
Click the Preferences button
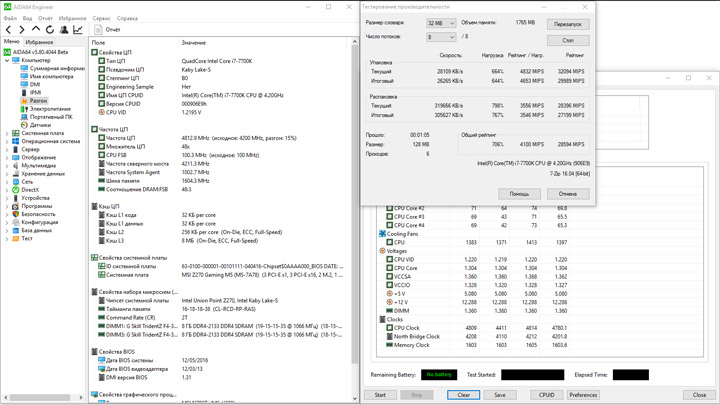583,395
